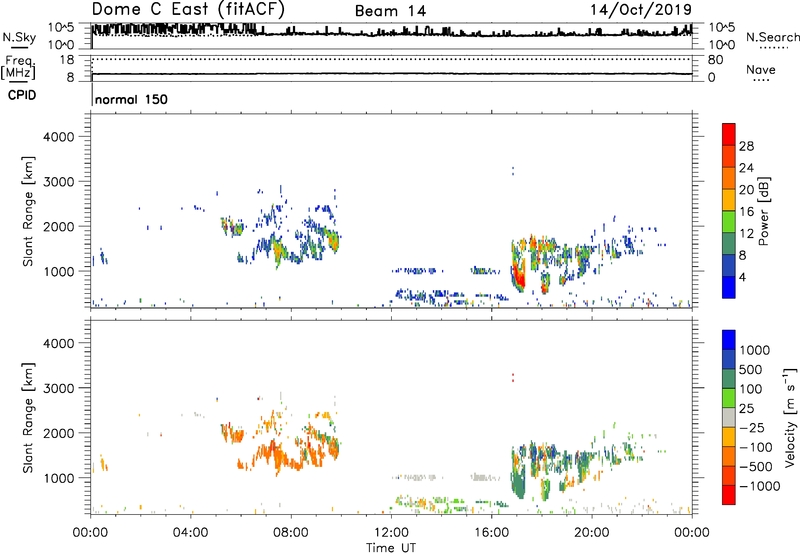
Task: Click the 'Velocity [m s-1]' colorbar title
Action: pyautogui.click(x=790, y=417)
